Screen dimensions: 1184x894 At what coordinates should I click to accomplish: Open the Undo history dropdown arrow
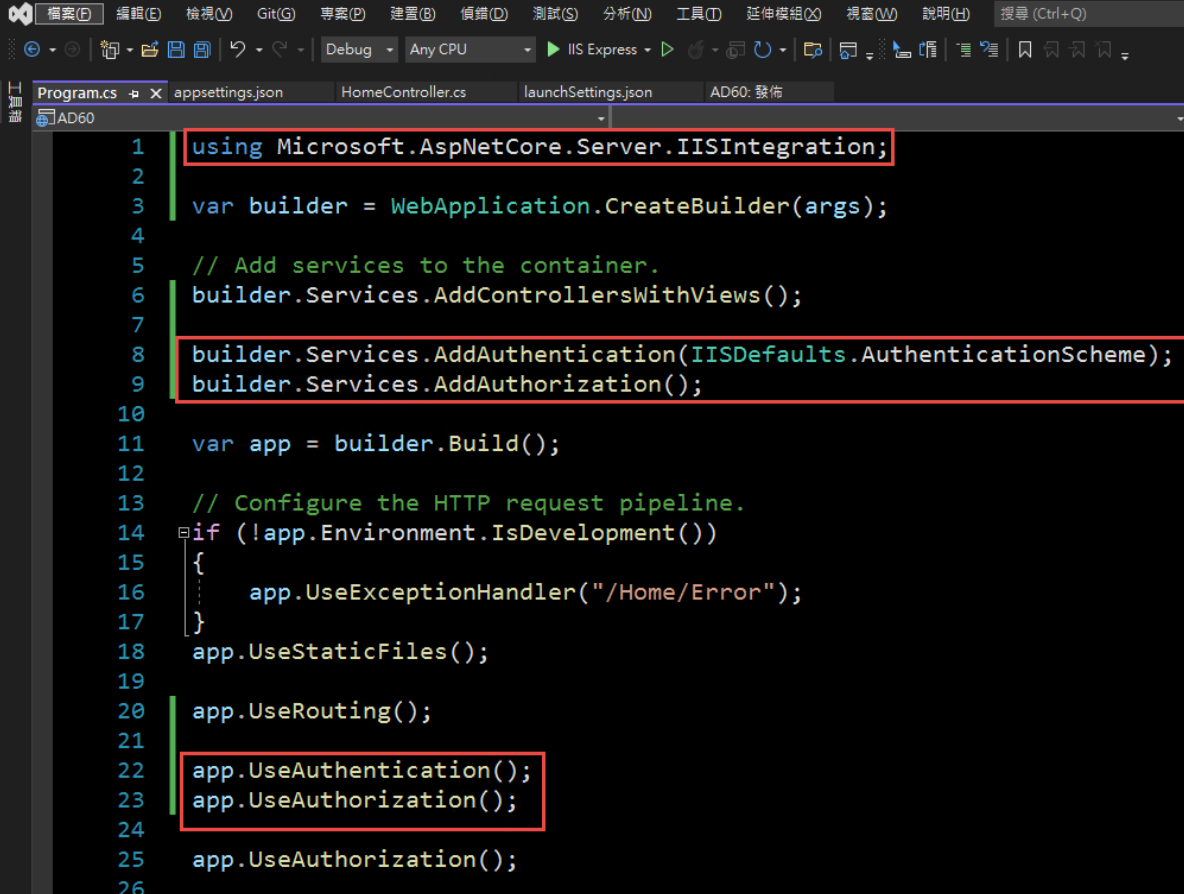259,50
